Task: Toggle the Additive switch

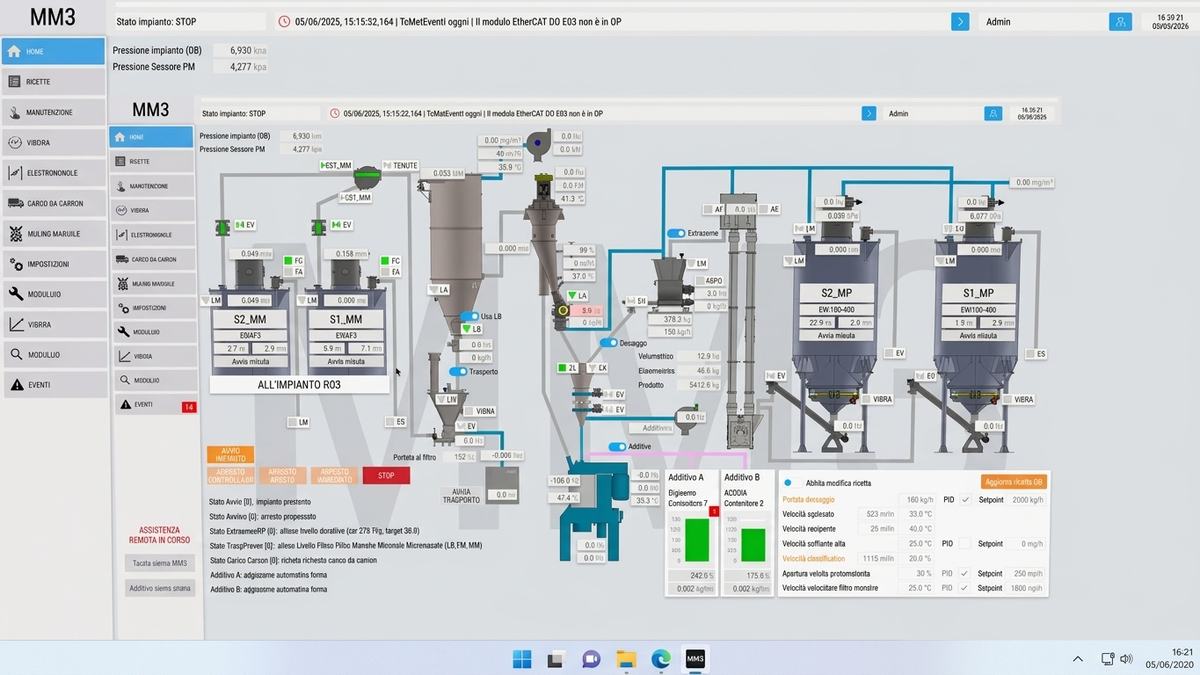Action: coord(617,447)
